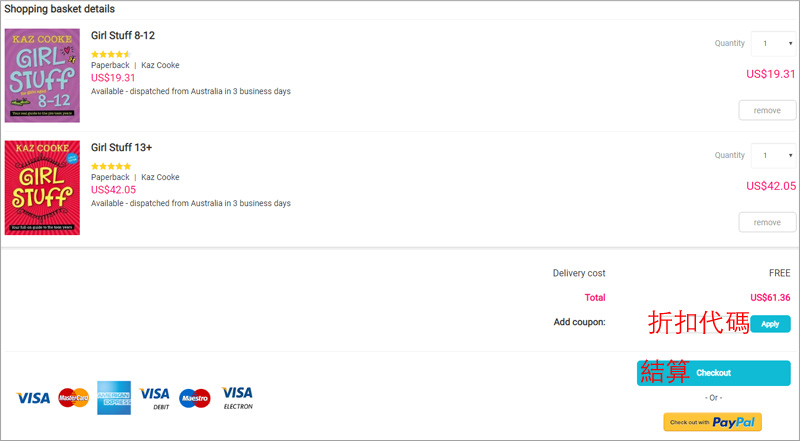Click the Visa card logo icon
Screen dimensions: 800x441
33,398
